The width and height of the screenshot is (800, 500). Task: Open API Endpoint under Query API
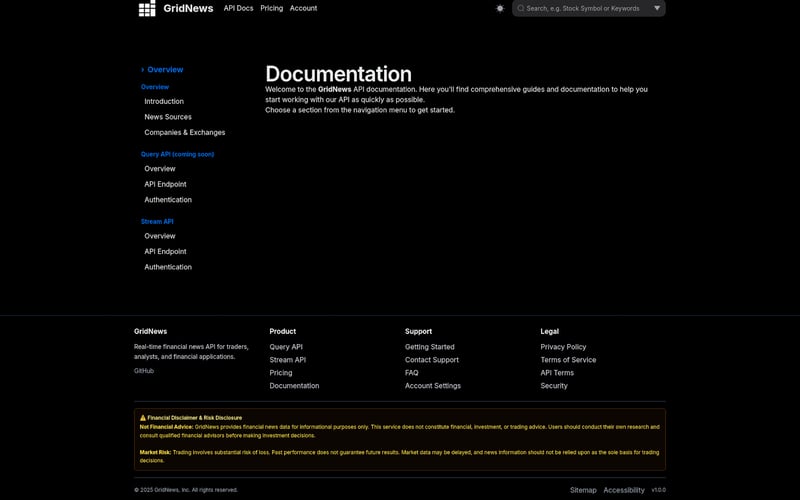165,184
